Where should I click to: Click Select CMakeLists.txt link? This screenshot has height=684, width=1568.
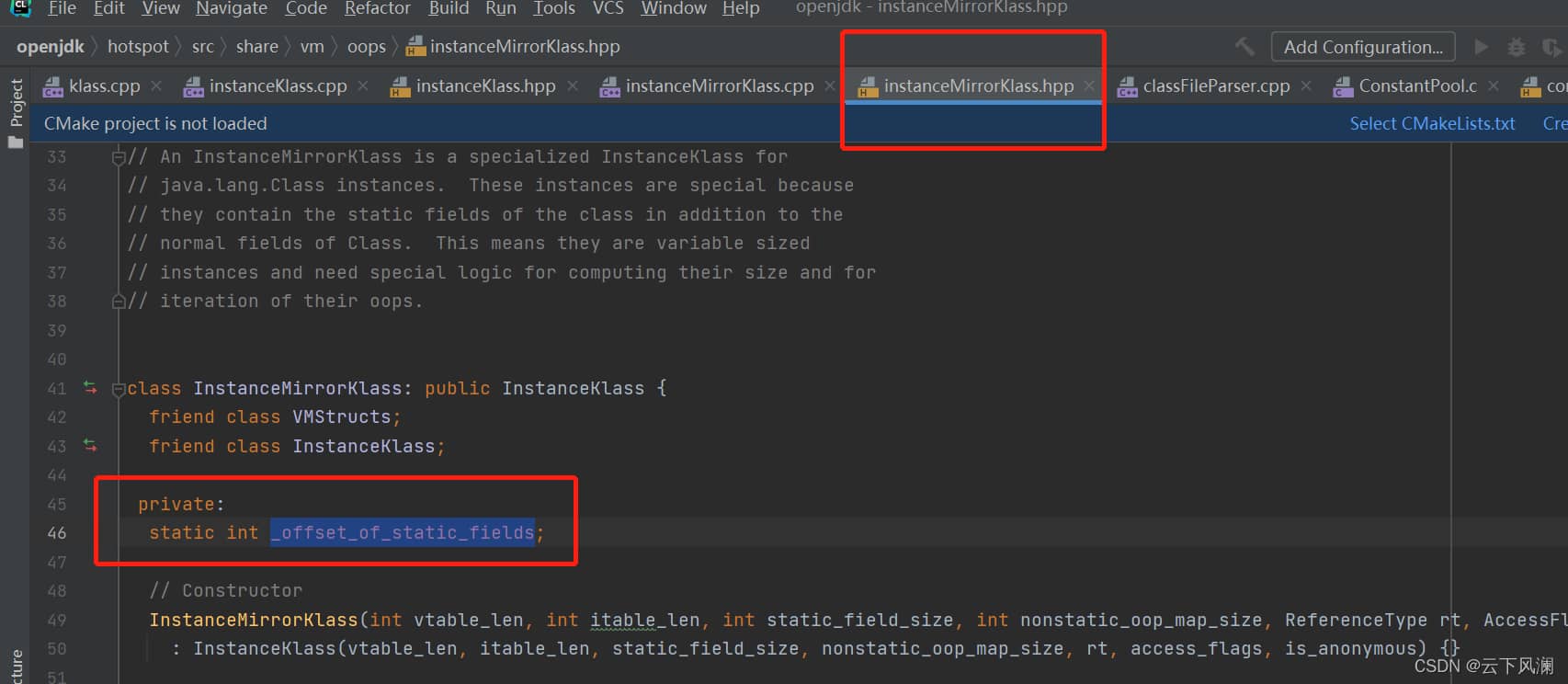(x=1432, y=123)
